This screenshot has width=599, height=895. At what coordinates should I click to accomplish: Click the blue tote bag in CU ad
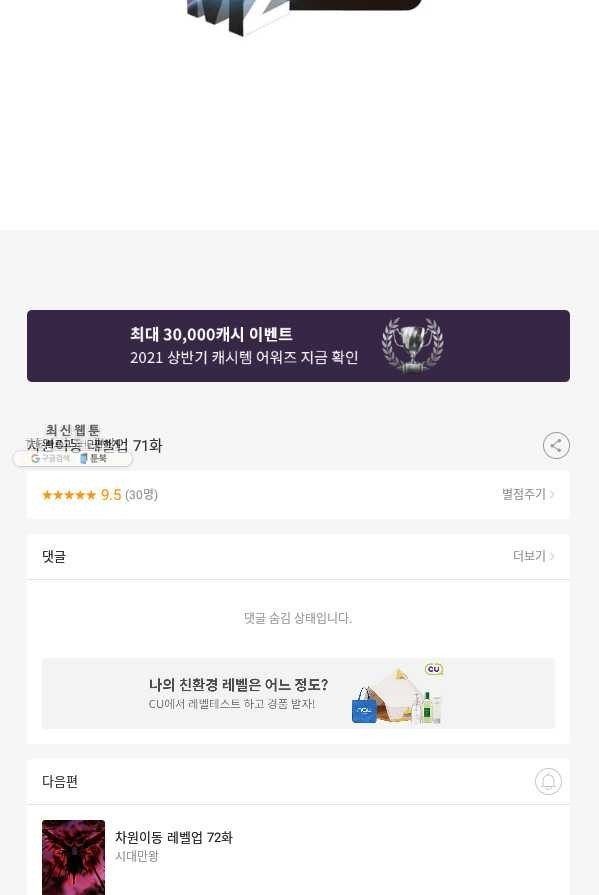364,706
